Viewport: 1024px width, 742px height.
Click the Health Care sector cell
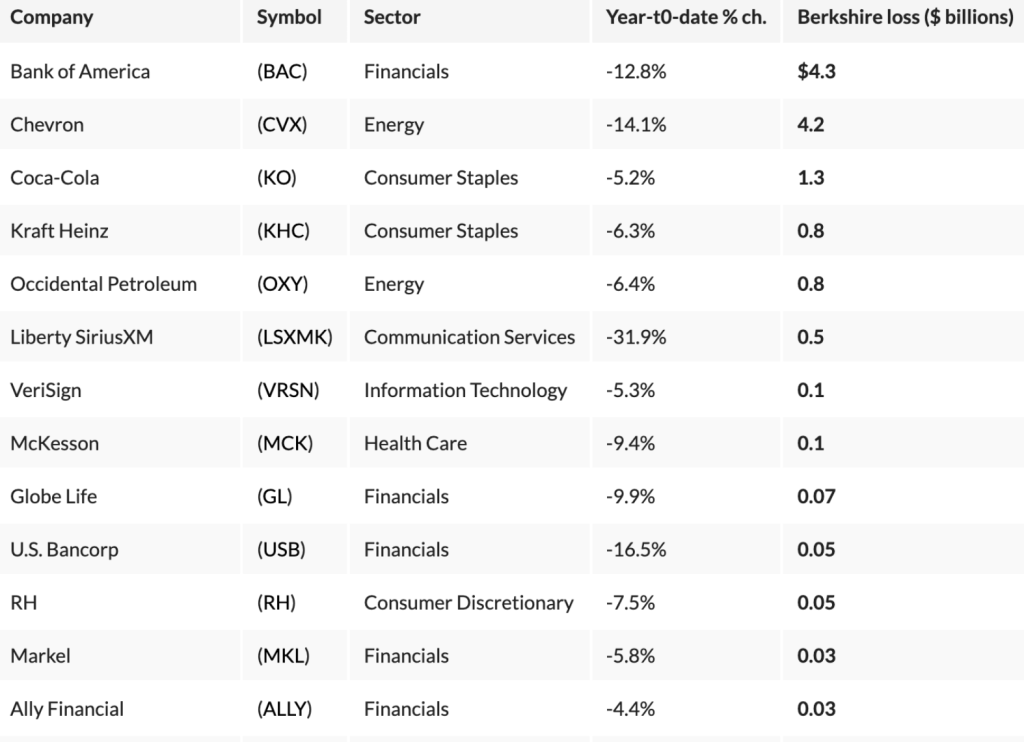point(415,443)
